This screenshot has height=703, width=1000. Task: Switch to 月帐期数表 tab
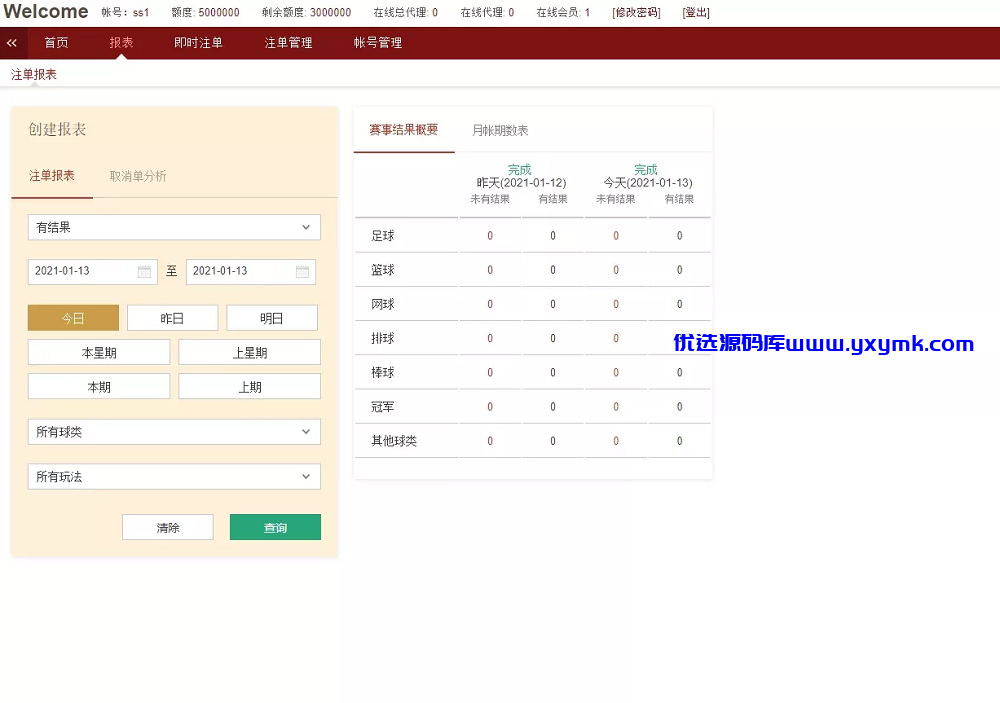[x=500, y=130]
